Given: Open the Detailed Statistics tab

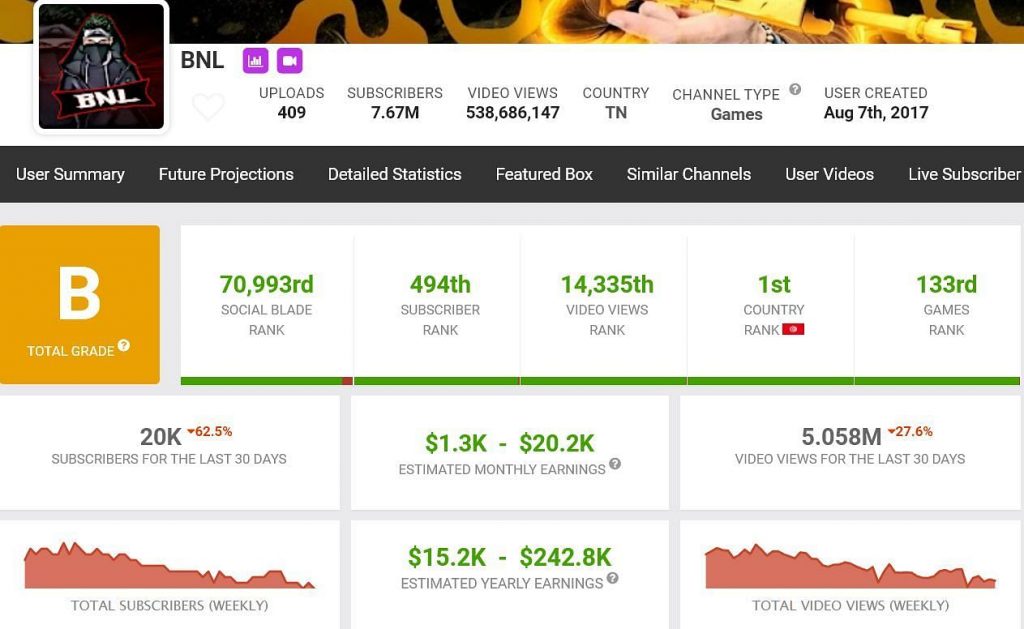Looking at the screenshot, I should [x=394, y=174].
